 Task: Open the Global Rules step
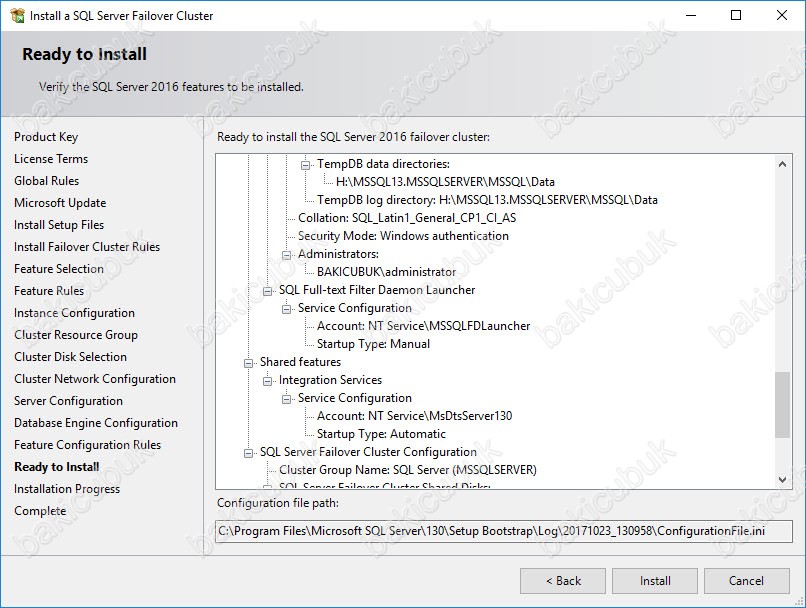coord(46,181)
